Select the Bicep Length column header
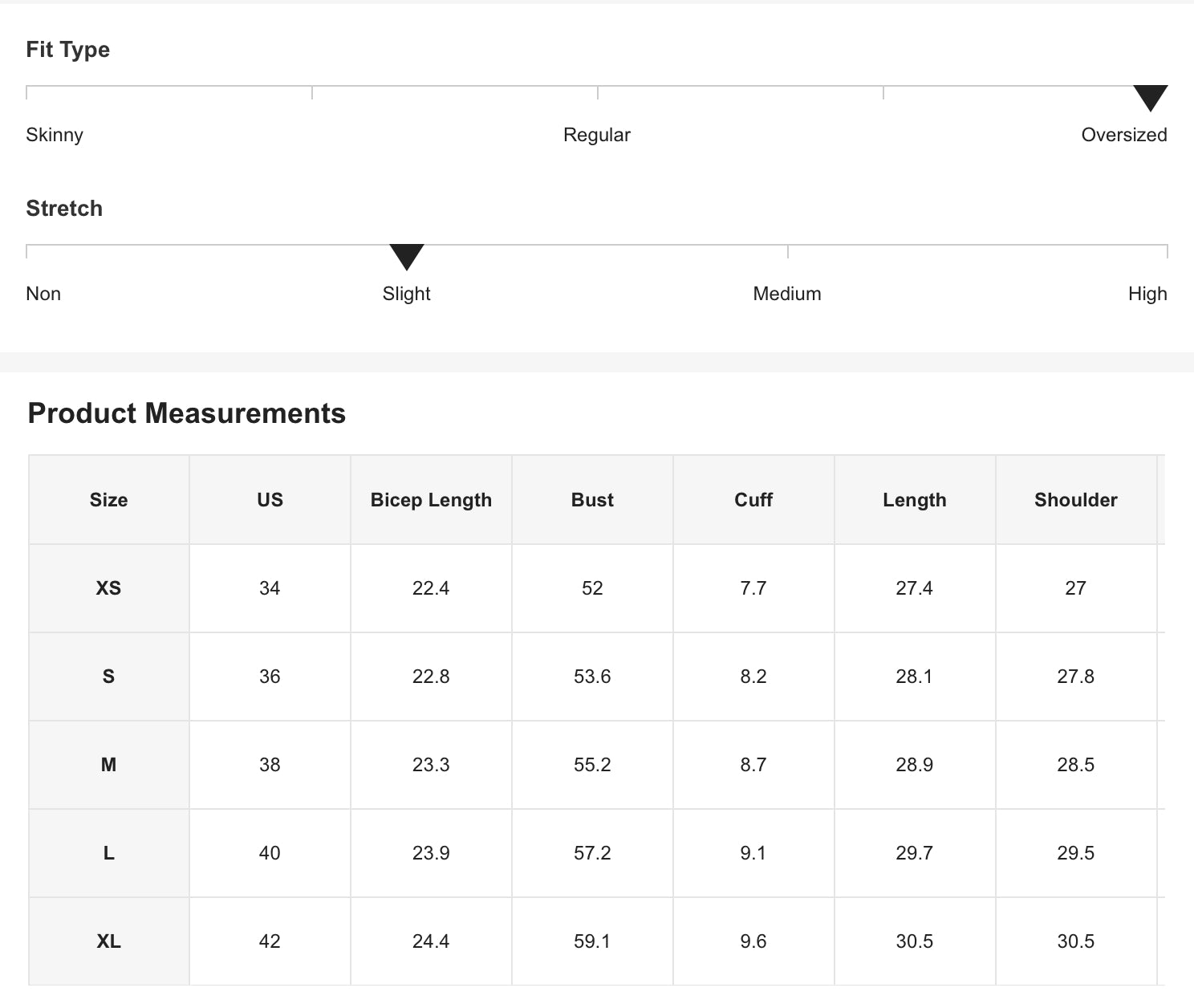This screenshot has height=1008, width=1194. [431, 500]
